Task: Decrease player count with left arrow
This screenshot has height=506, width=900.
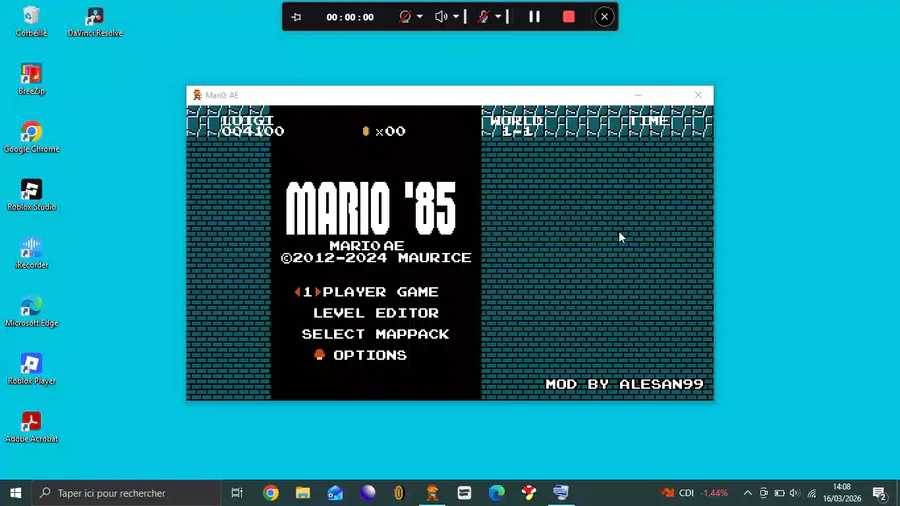Action: tap(297, 292)
